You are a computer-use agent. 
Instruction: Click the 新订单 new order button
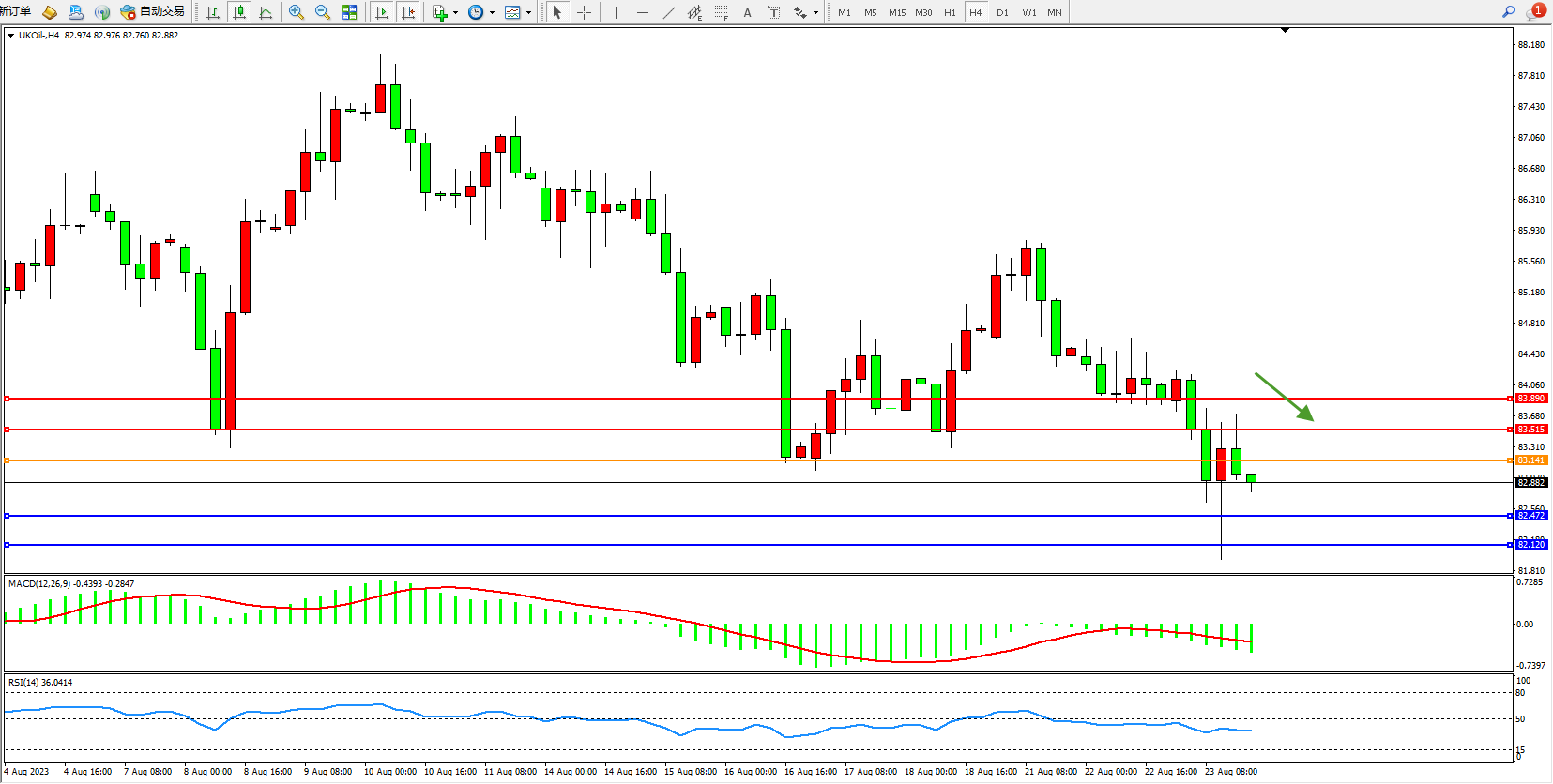point(15,12)
